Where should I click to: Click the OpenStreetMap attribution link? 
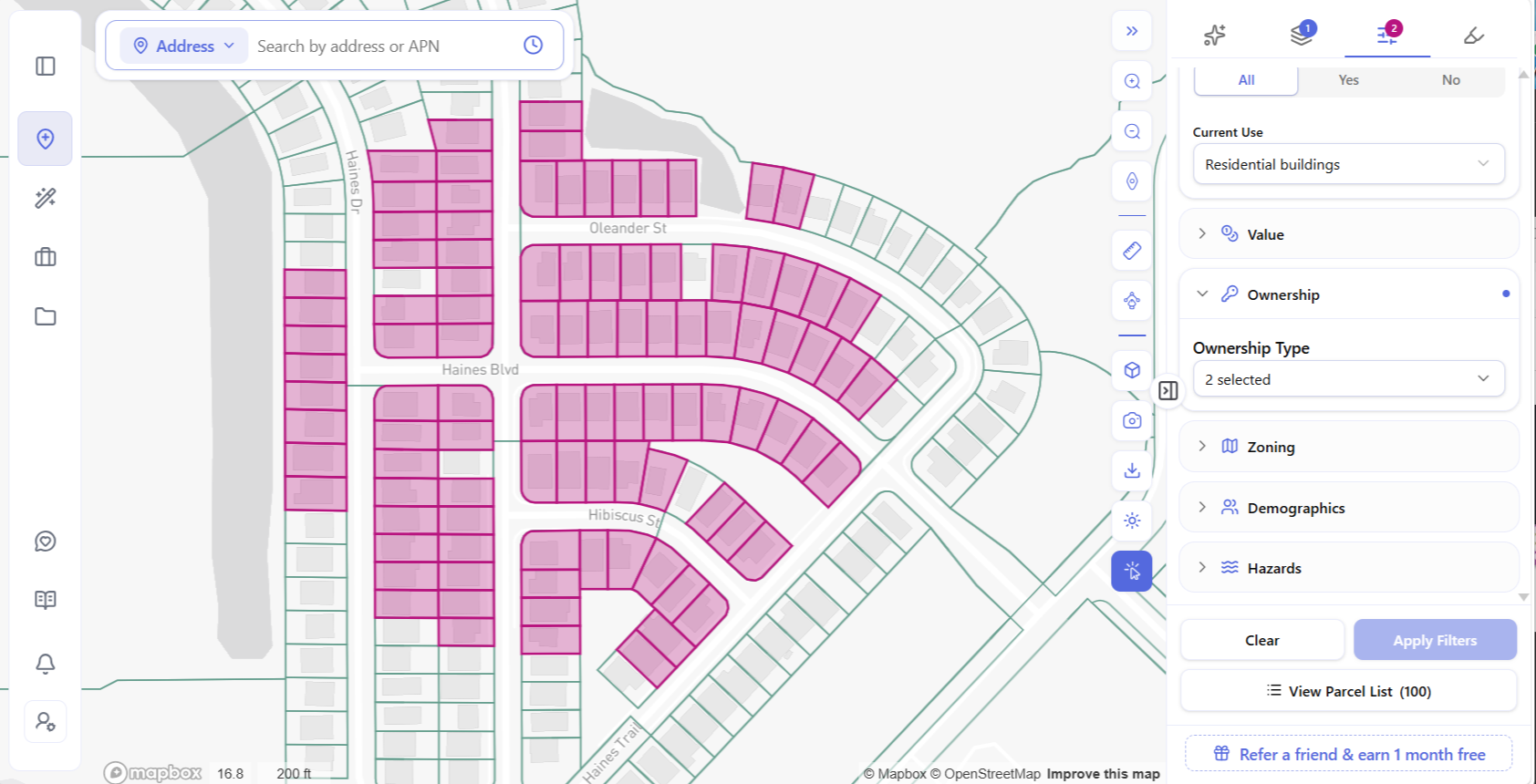tap(985, 774)
